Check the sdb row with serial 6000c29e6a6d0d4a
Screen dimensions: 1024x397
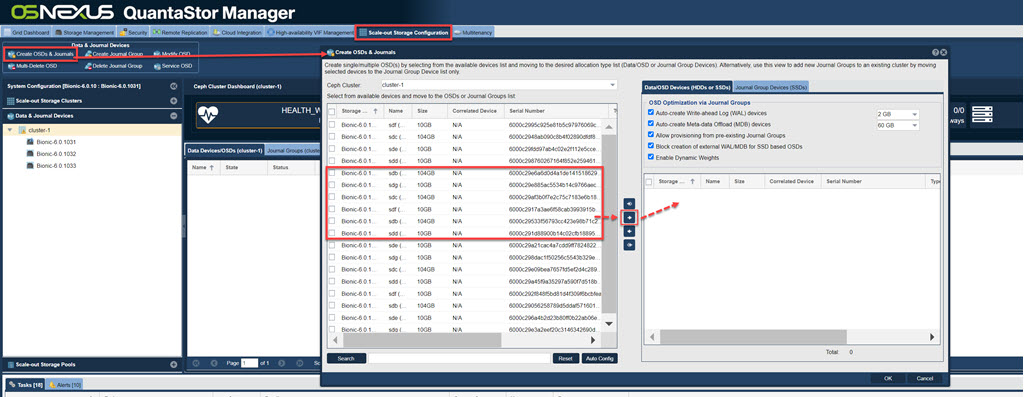(332, 173)
